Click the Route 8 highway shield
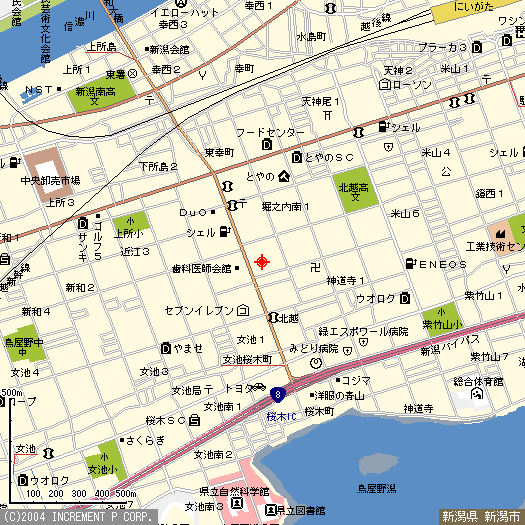The height and width of the screenshot is (525, 525). tap(278, 395)
